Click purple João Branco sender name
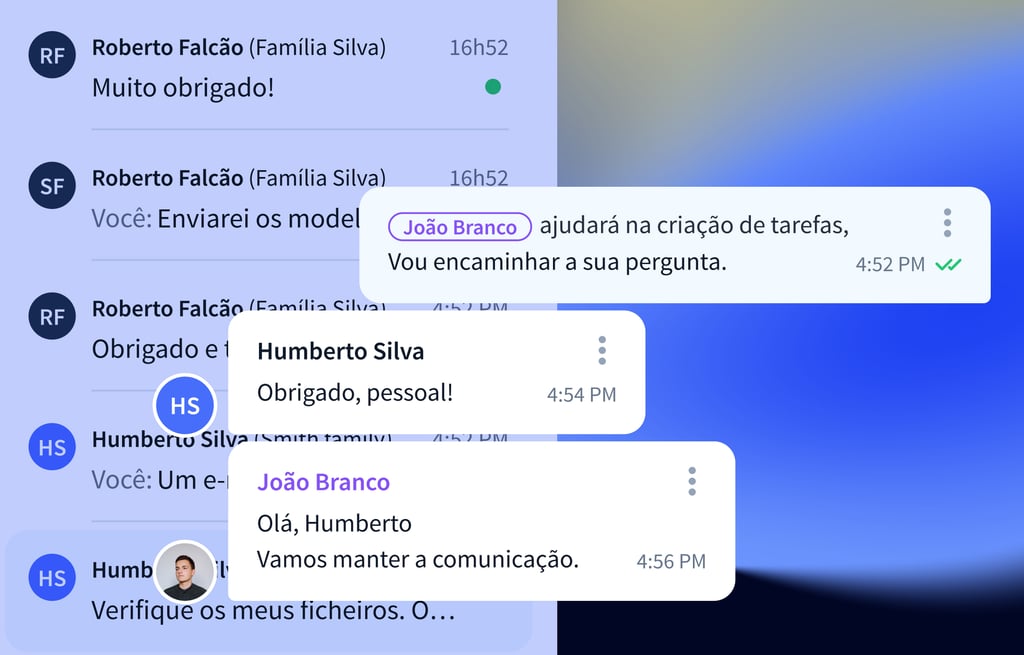The width and height of the screenshot is (1024, 655). pyautogui.click(x=323, y=482)
